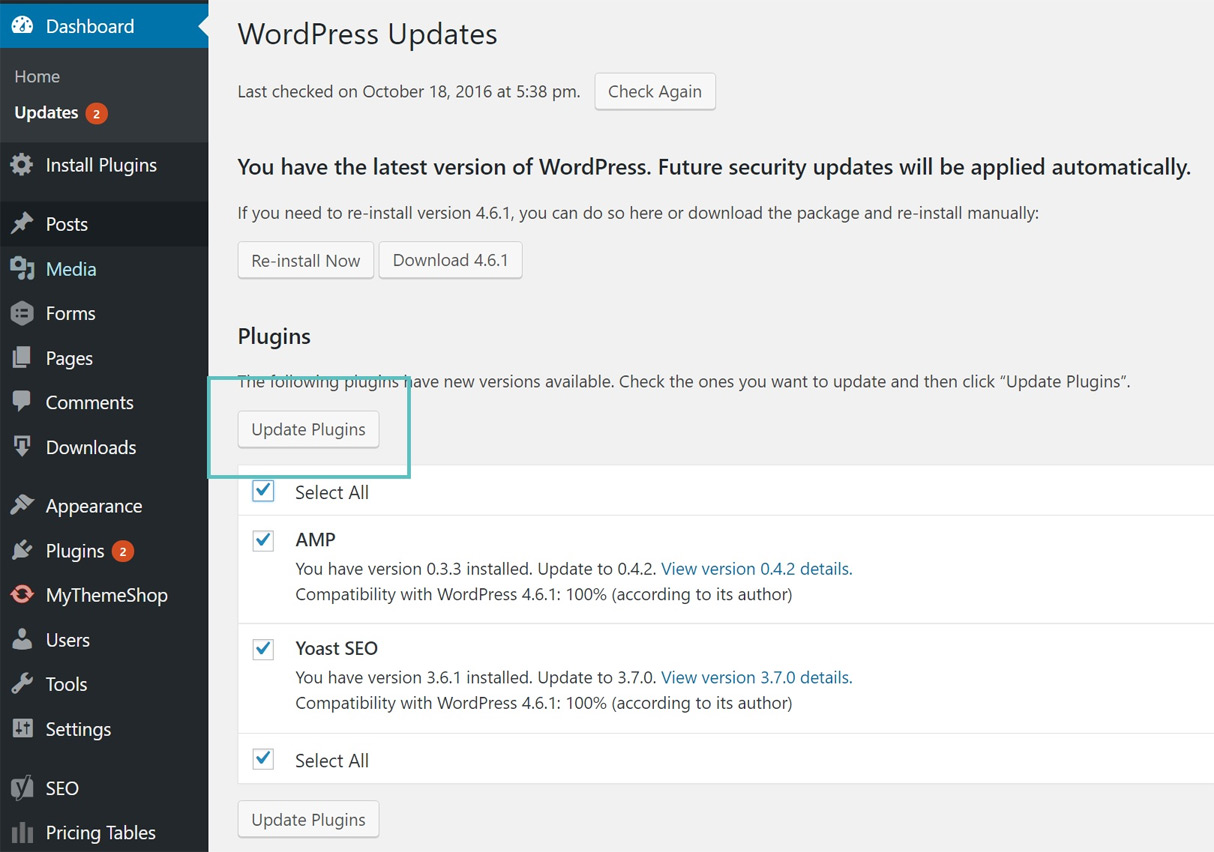Screen dimensions: 1214x852
Task: Click the Plugins section heading
Action: [274, 337]
